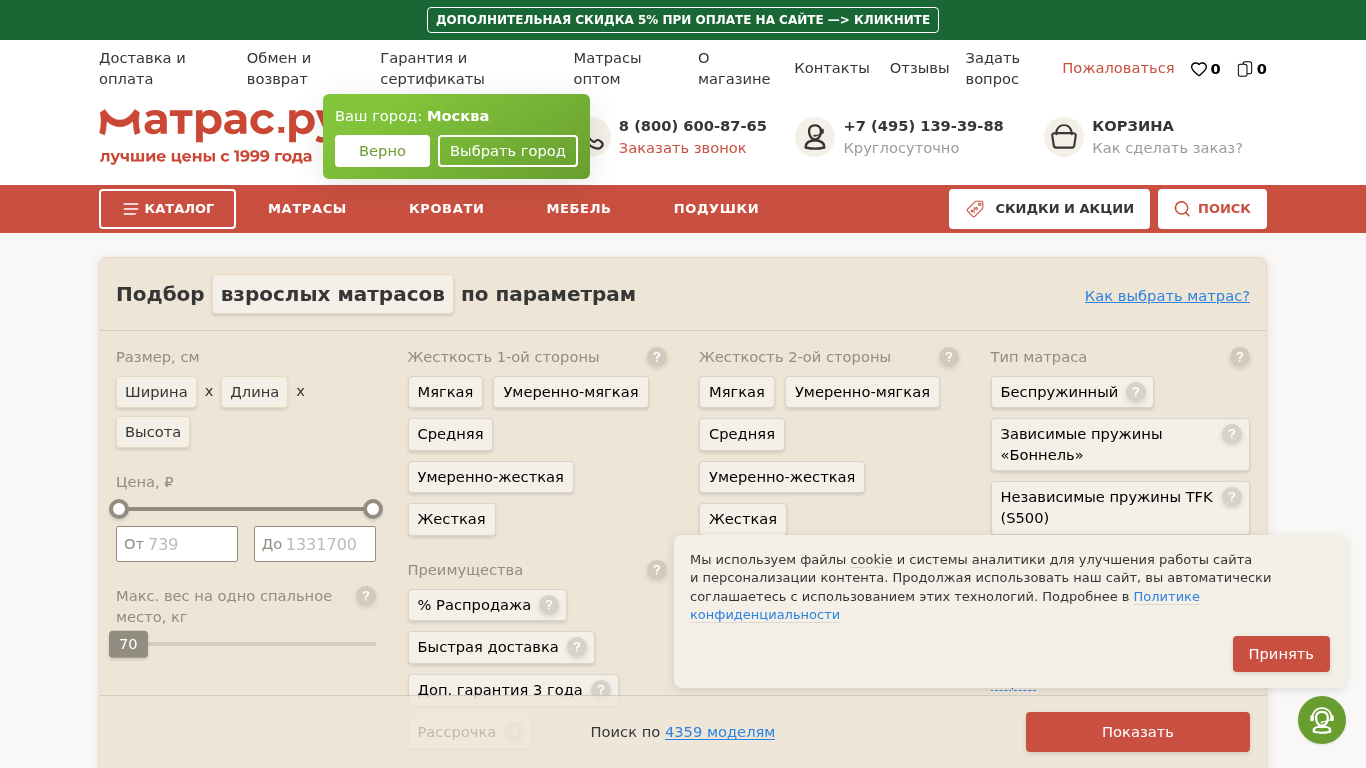Open the Как выбрать матрас? link
The height and width of the screenshot is (768, 1366).
pos(1167,296)
